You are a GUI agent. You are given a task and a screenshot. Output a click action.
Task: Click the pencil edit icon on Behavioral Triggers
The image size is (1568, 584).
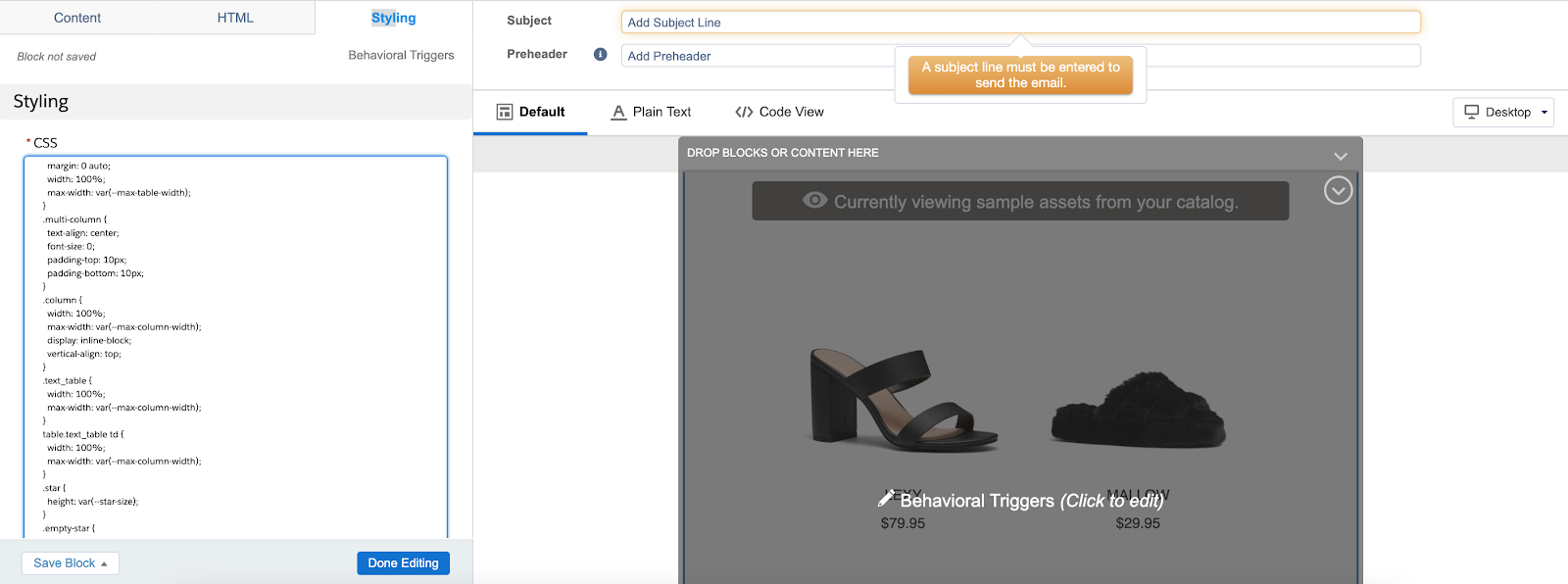click(x=886, y=499)
